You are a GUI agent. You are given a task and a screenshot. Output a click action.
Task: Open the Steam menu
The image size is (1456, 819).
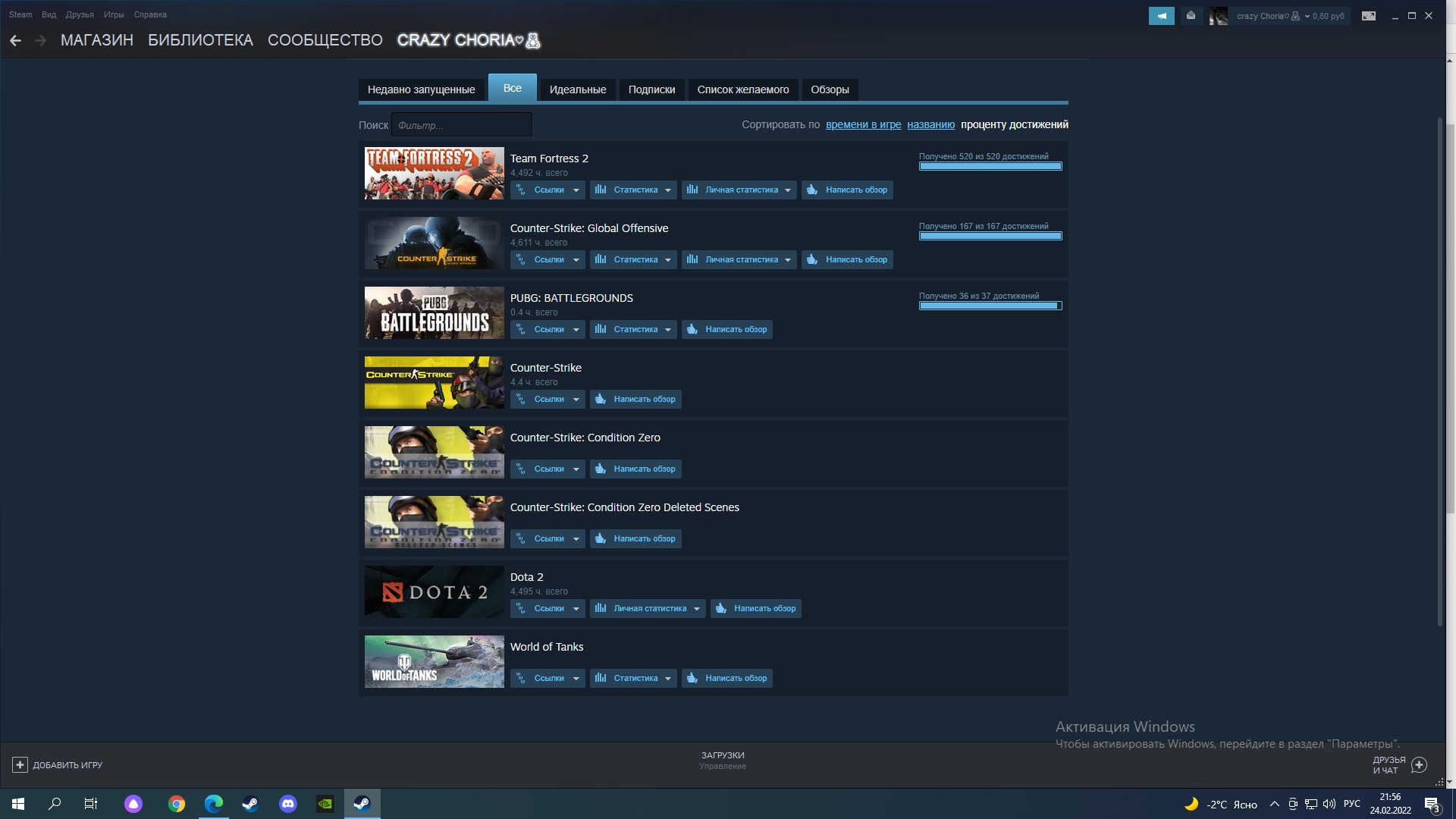coord(20,14)
